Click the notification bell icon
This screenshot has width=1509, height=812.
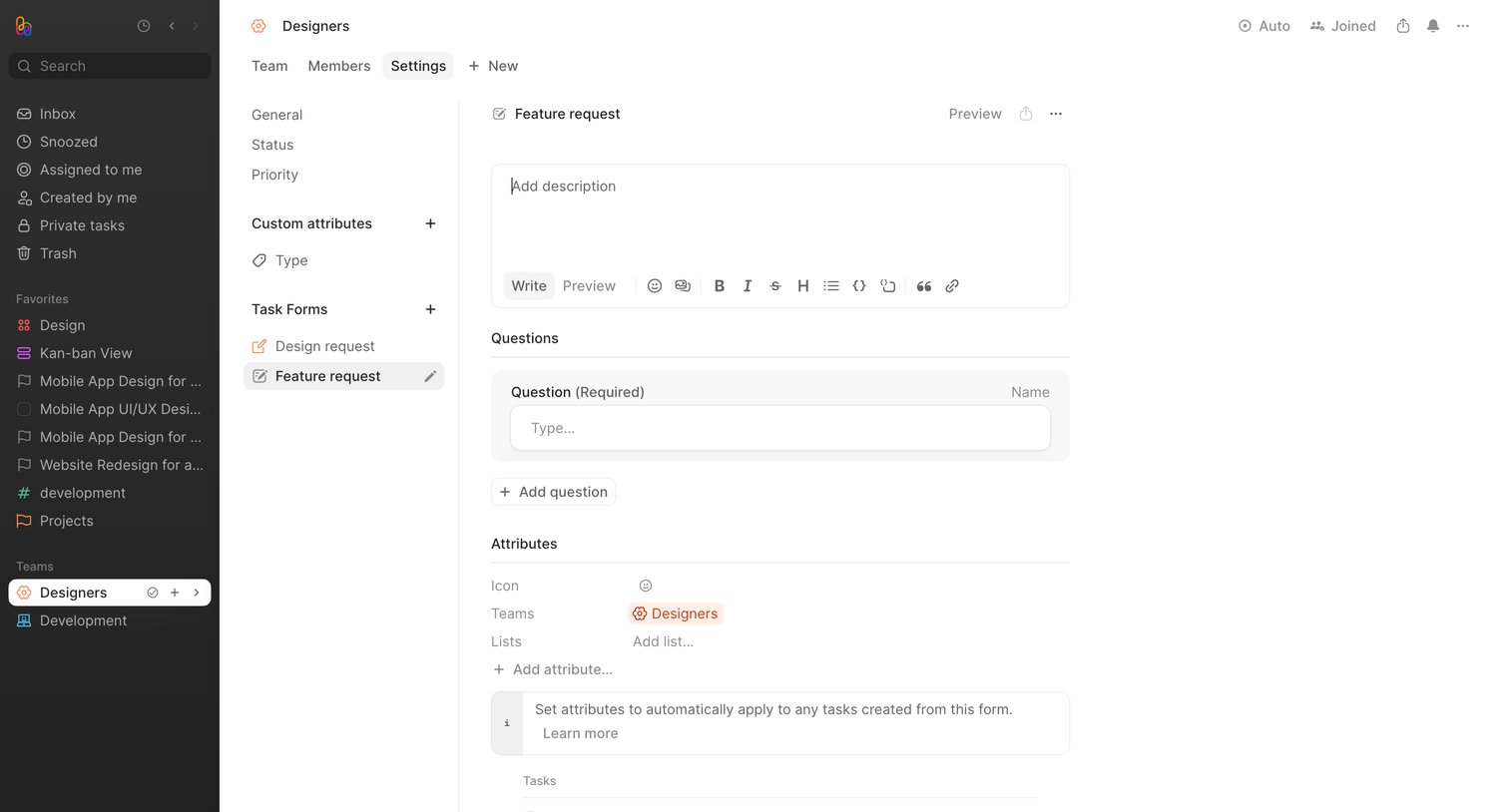(x=1433, y=26)
